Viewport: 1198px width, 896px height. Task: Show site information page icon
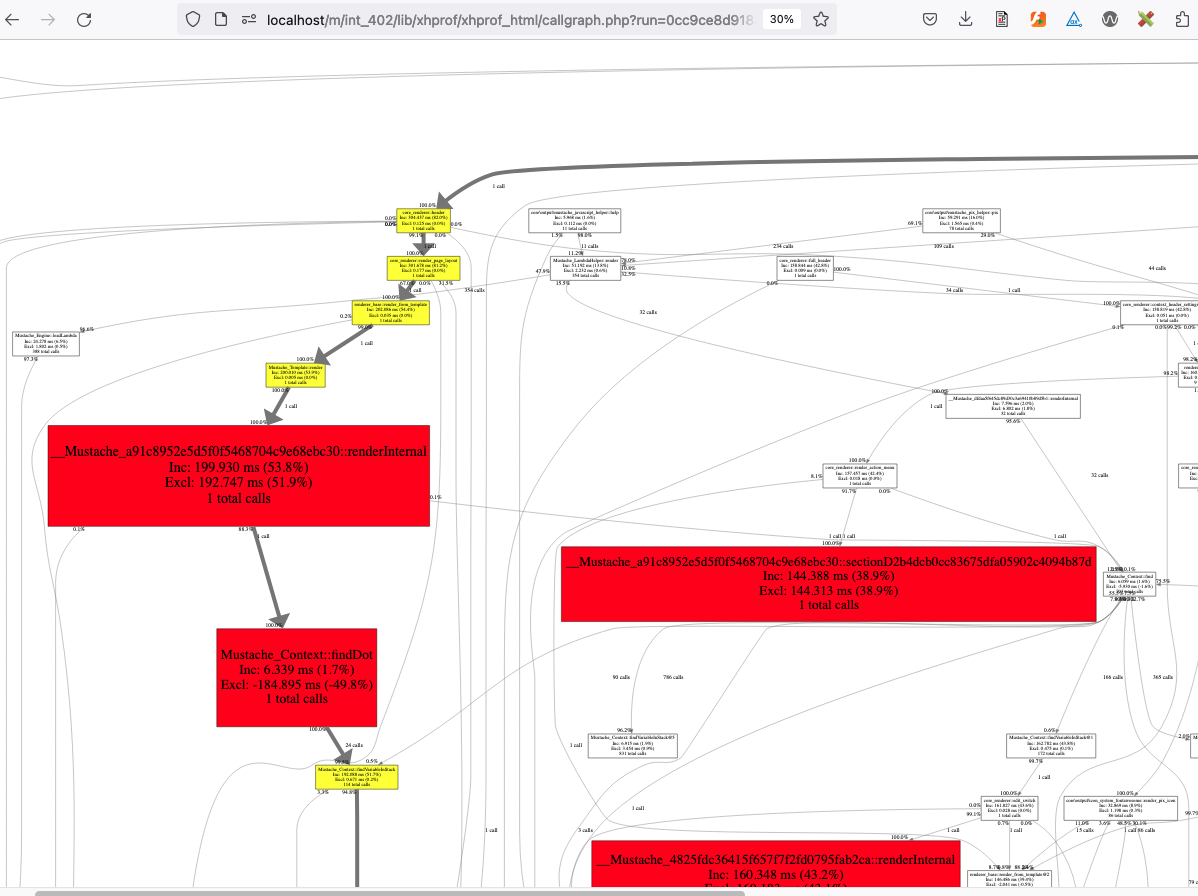(x=221, y=20)
